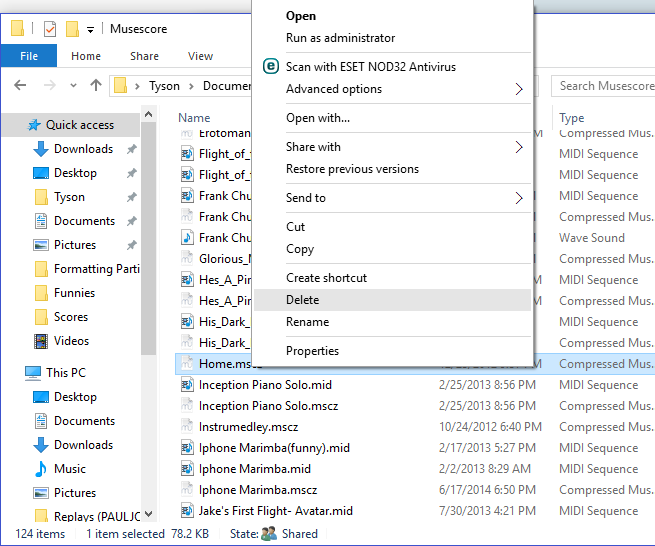Select Cut in the context menu
Image resolution: width=655 pixels, height=546 pixels.
coord(392,227)
